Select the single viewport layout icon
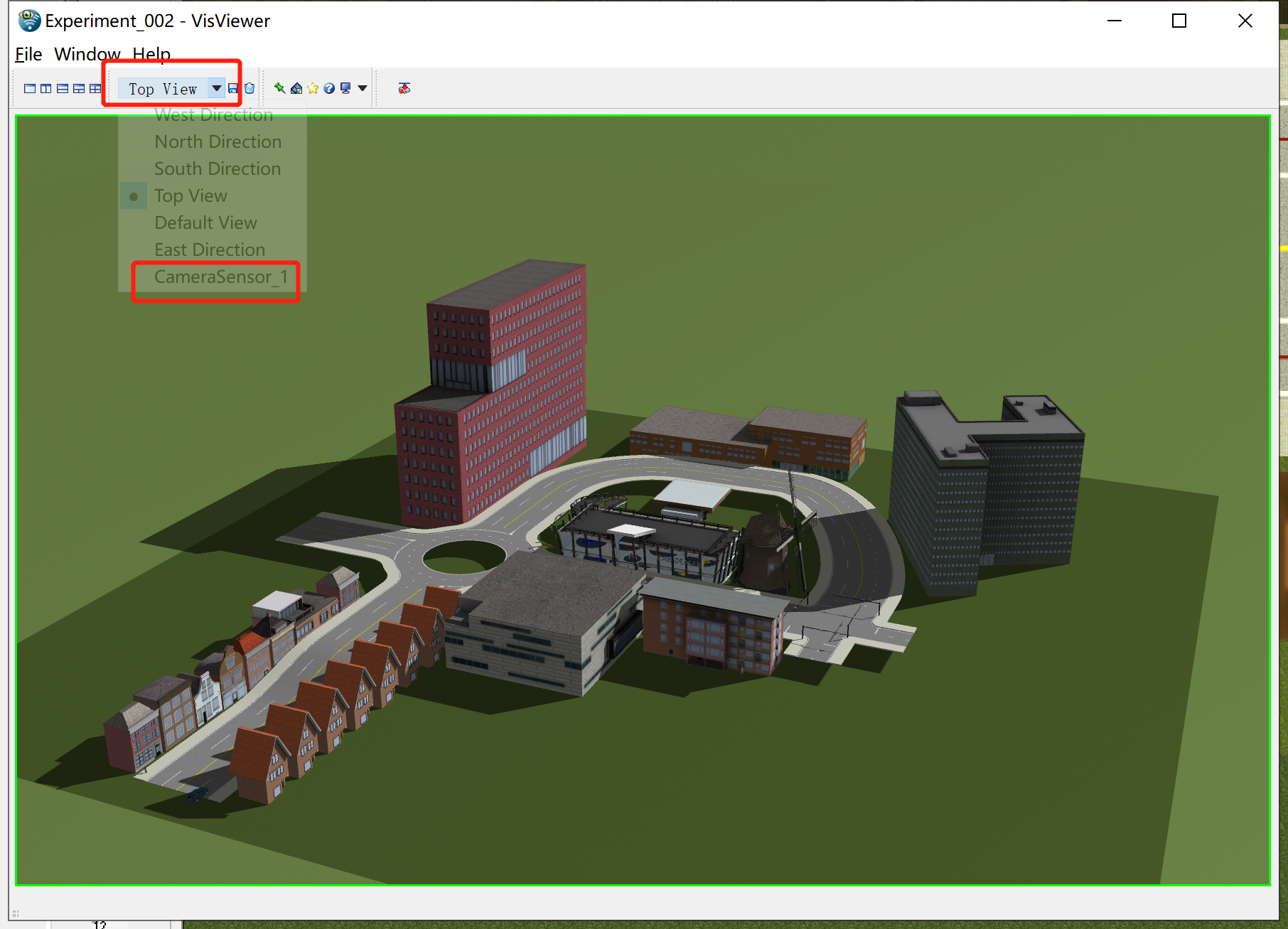Viewport: 1288px width, 929px height. (29, 88)
